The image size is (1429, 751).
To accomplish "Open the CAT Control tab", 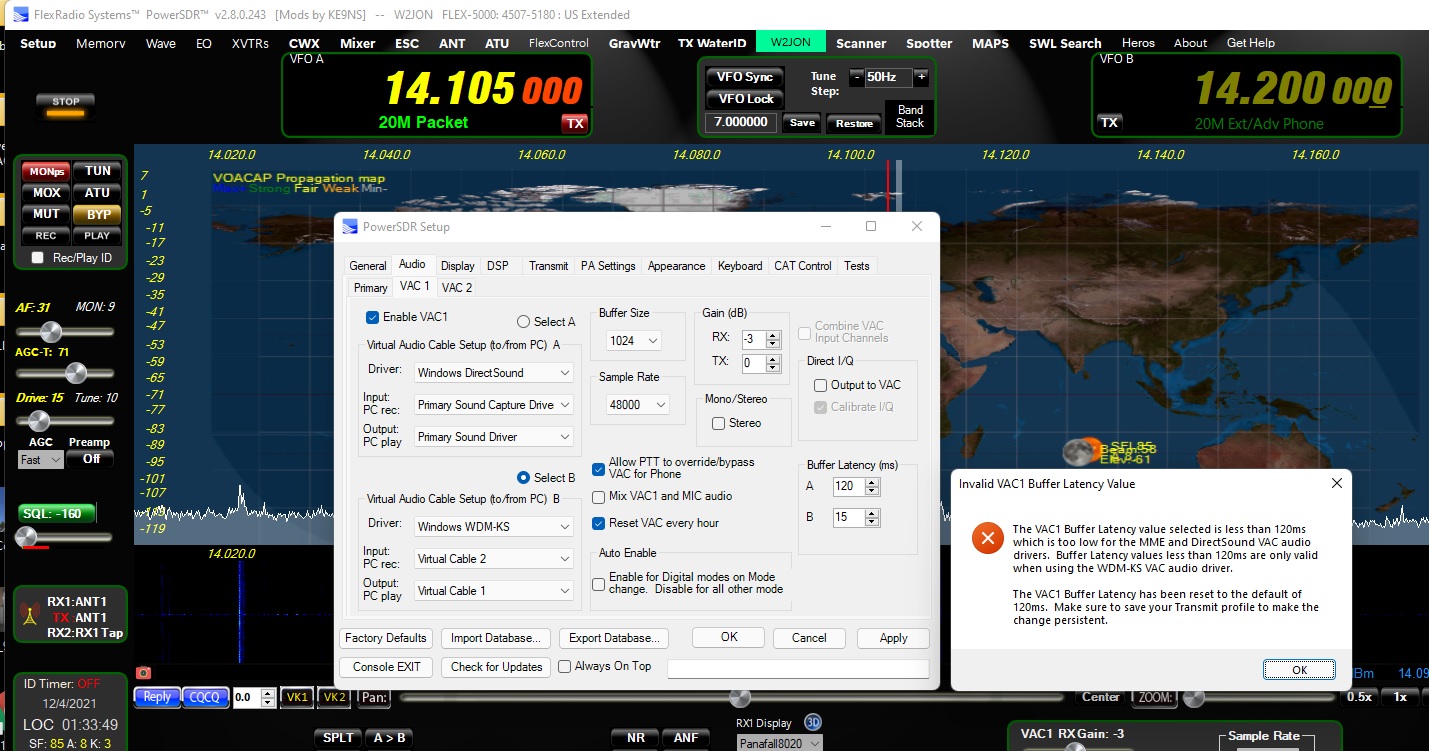I will coord(803,266).
